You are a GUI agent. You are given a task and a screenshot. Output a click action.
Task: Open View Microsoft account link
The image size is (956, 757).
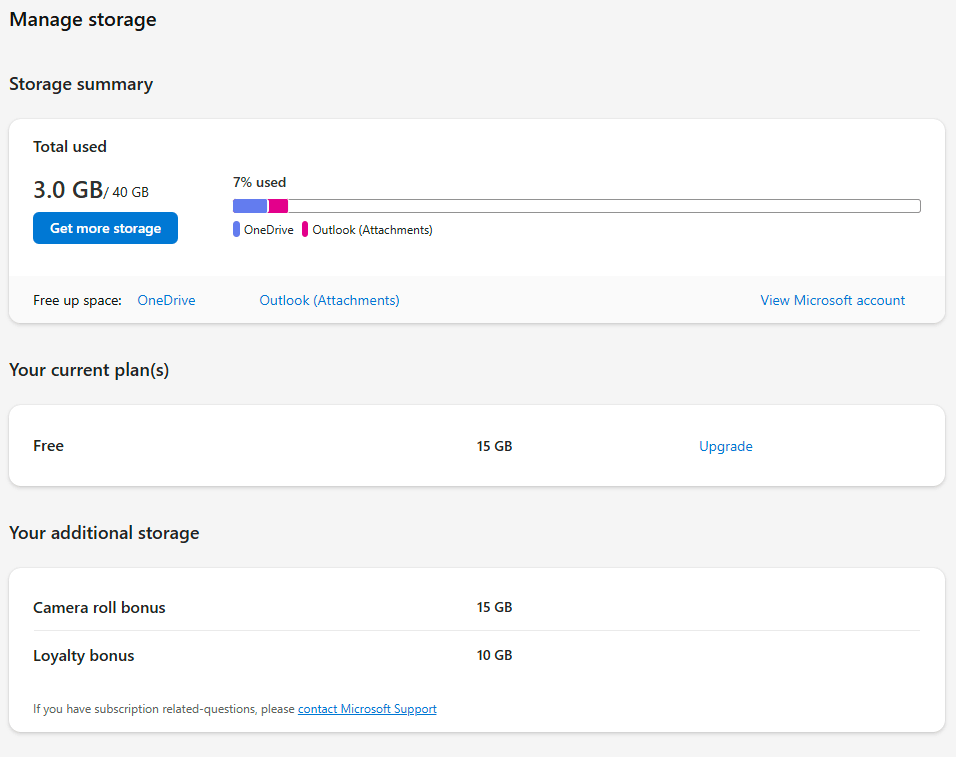[x=832, y=300]
